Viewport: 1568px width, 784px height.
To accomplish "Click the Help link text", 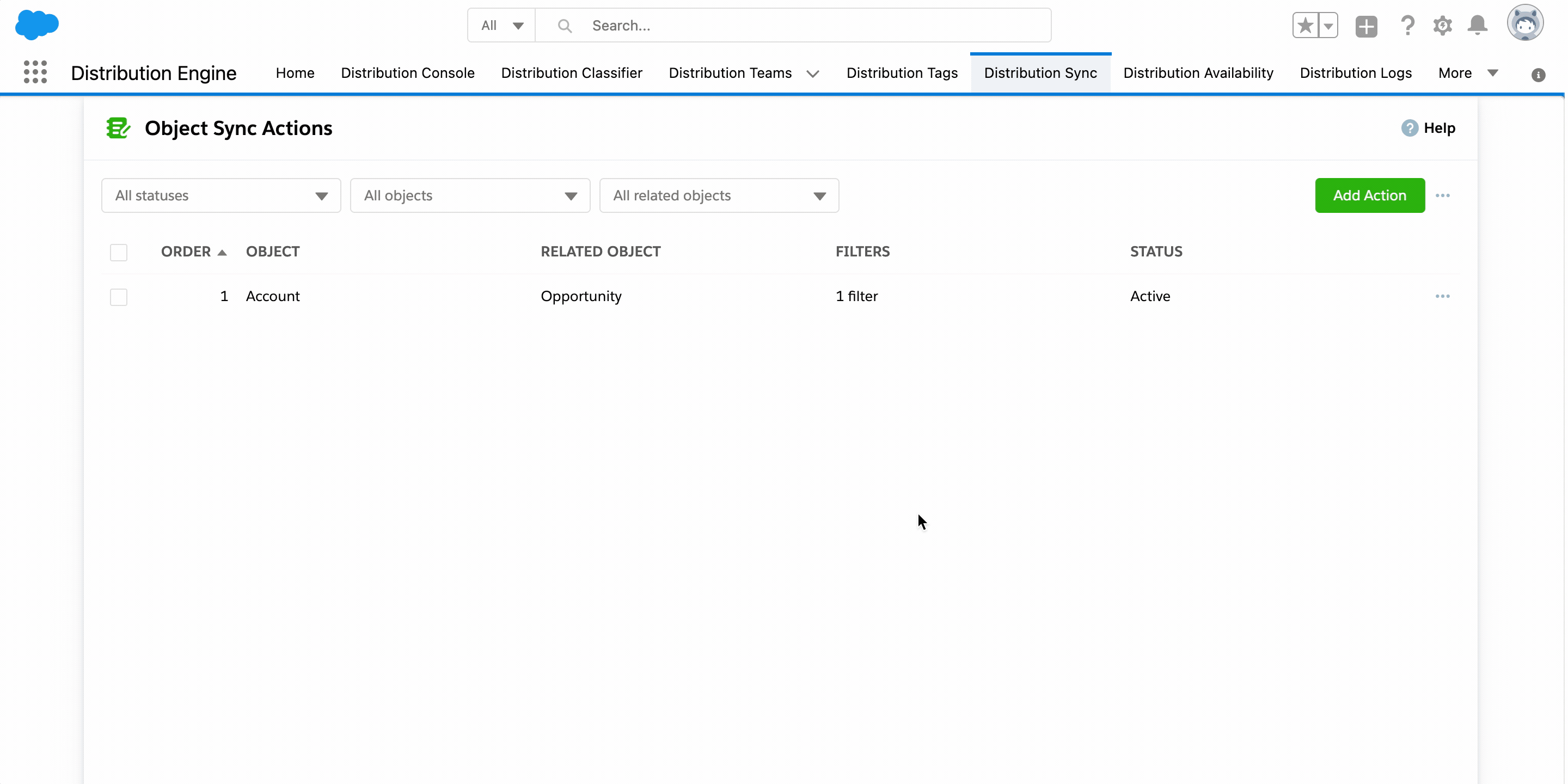I will (1439, 128).
